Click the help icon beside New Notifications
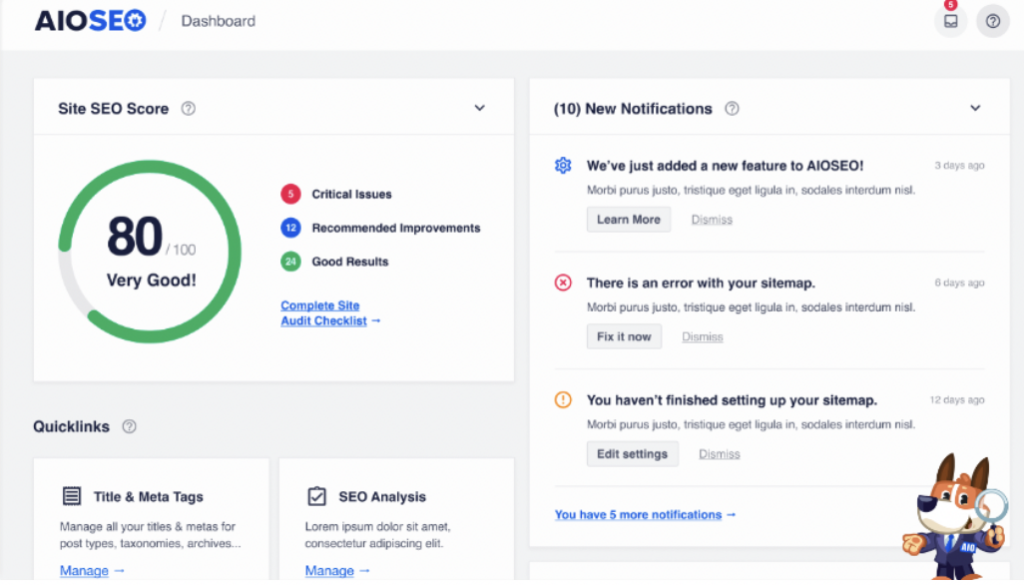 click(x=732, y=109)
